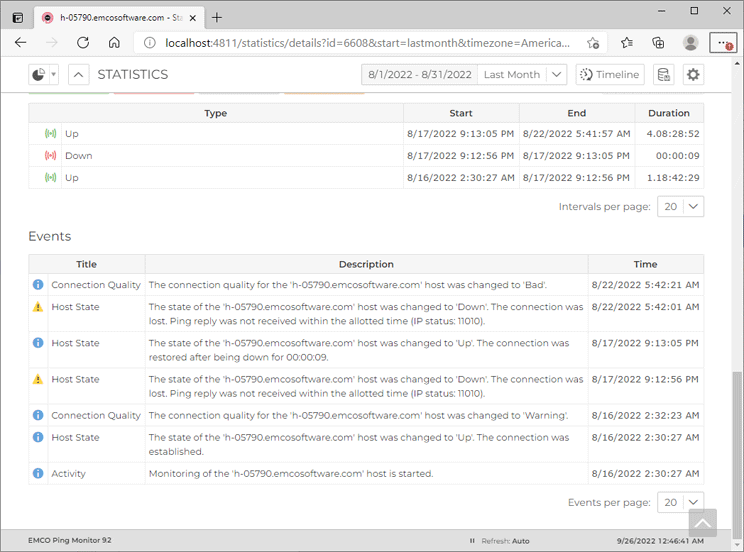Collapse statistics using the up-chevron button
Viewport: 744px width, 552px height.
click(x=79, y=75)
